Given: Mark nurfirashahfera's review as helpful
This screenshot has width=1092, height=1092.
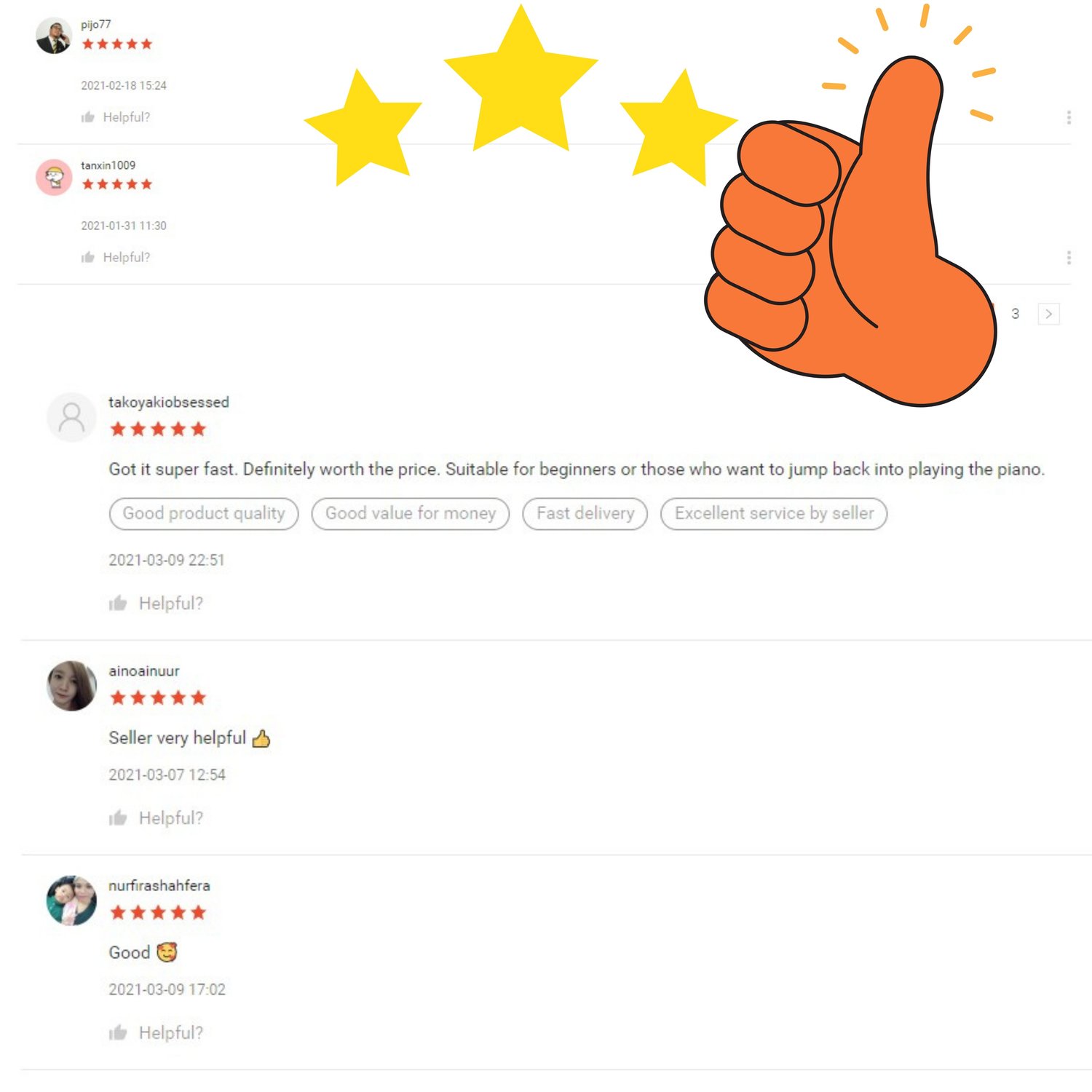Looking at the screenshot, I should [155, 1032].
